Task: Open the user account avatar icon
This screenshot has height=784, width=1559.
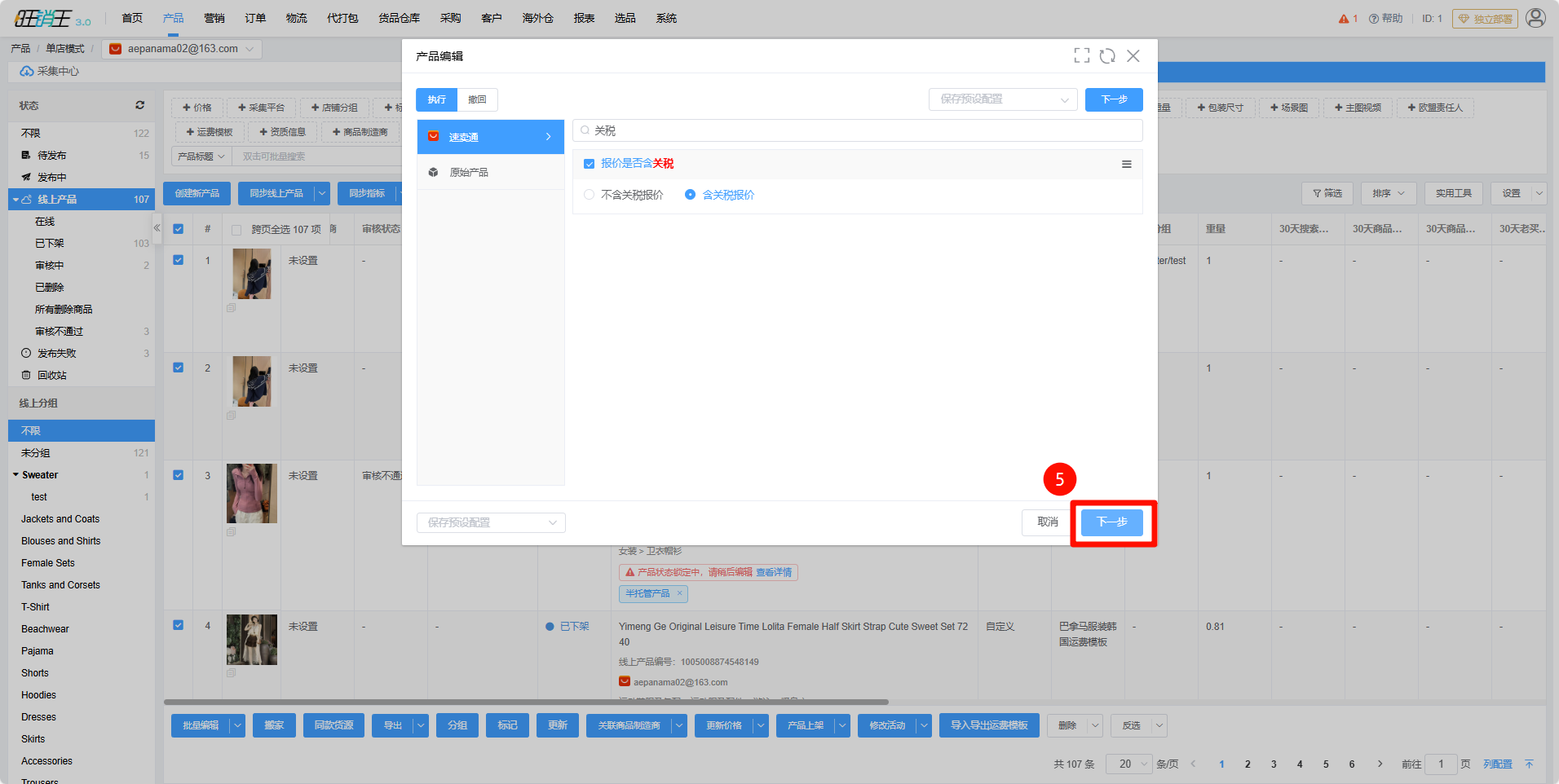Action: [x=1535, y=18]
